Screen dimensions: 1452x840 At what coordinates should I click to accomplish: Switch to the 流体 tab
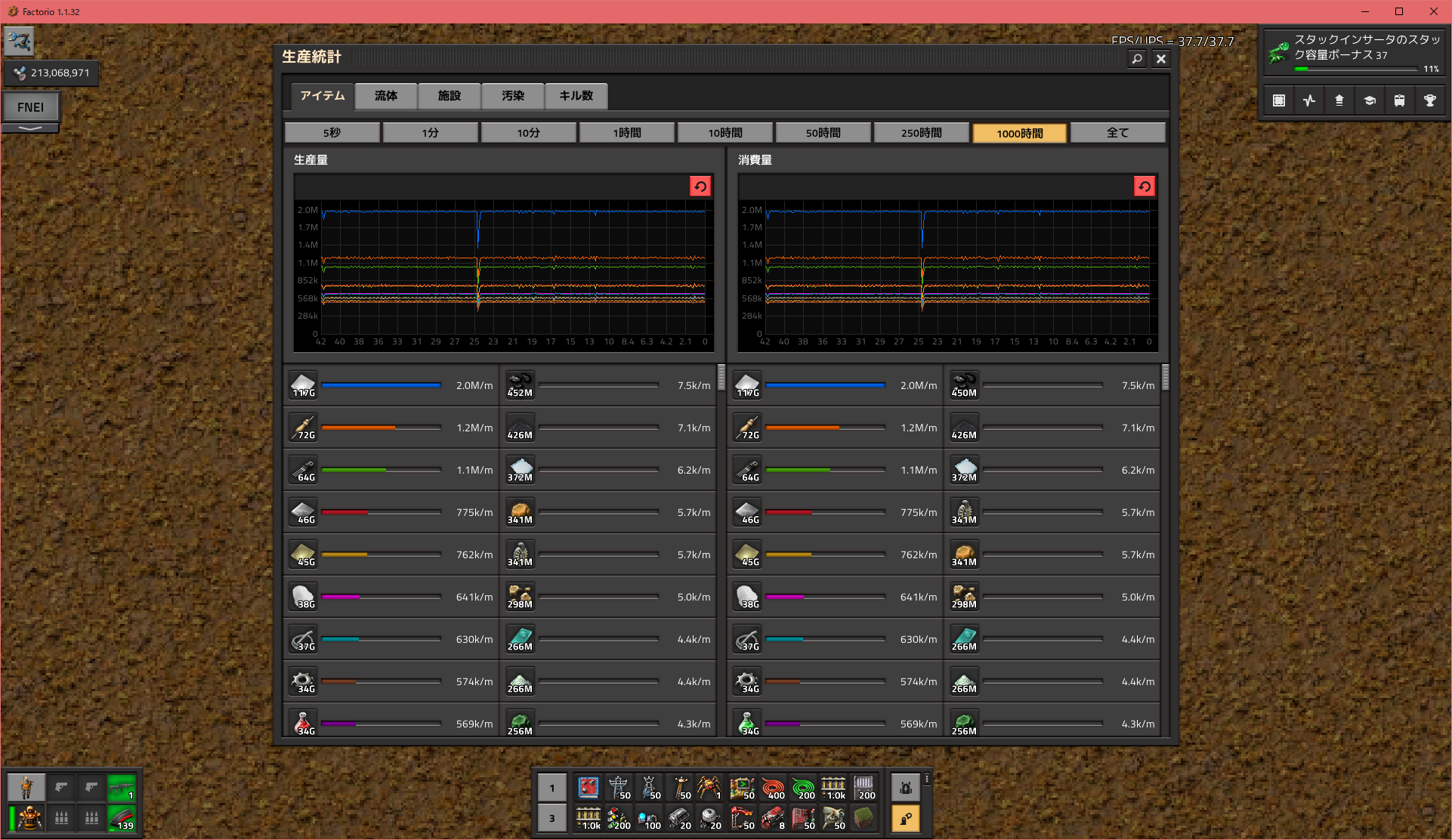[x=386, y=96]
